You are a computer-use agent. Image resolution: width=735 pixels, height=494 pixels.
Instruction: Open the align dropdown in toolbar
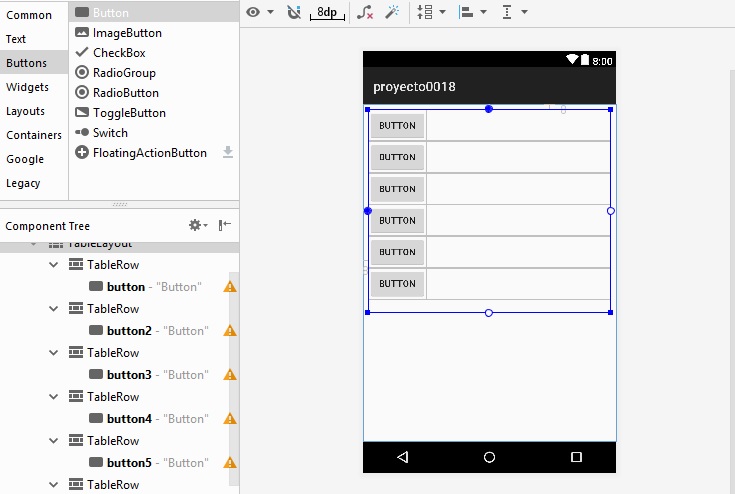[x=471, y=12]
